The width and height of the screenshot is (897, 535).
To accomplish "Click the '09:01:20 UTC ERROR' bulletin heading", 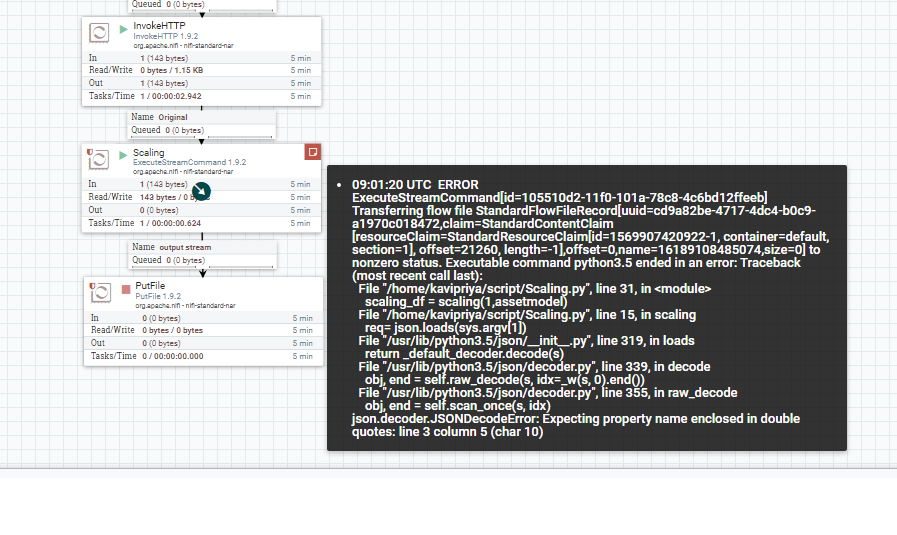I will click(x=415, y=185).
